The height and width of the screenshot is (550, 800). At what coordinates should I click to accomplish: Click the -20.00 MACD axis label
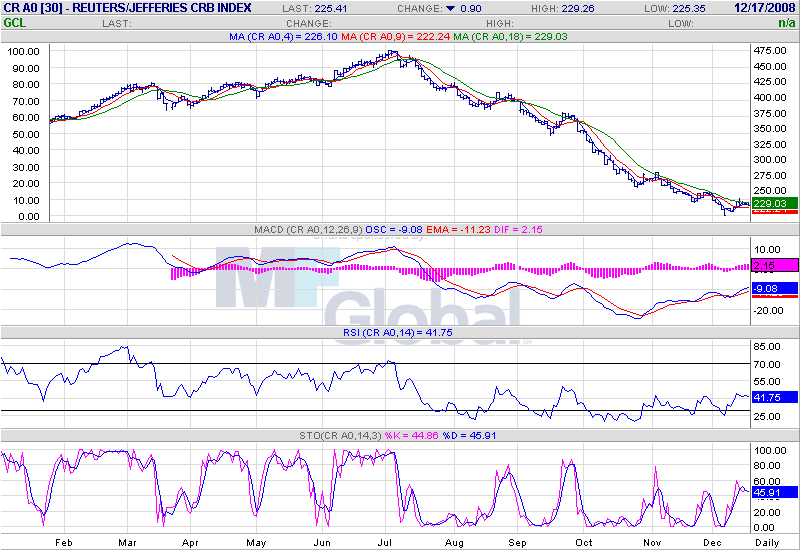pyautogui.click(x=767, y=310)
